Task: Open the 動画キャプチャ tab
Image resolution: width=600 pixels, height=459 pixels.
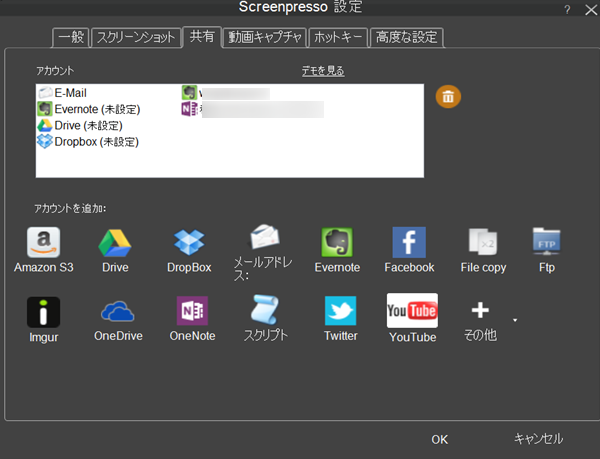Action: click(265, 37)
